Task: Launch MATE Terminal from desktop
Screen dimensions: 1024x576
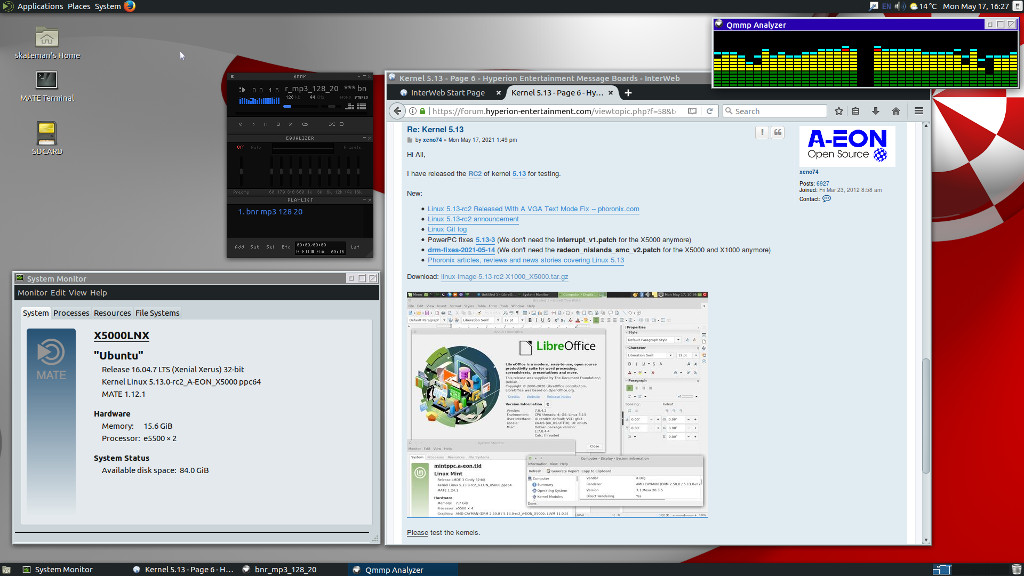Action: point(47,86)
